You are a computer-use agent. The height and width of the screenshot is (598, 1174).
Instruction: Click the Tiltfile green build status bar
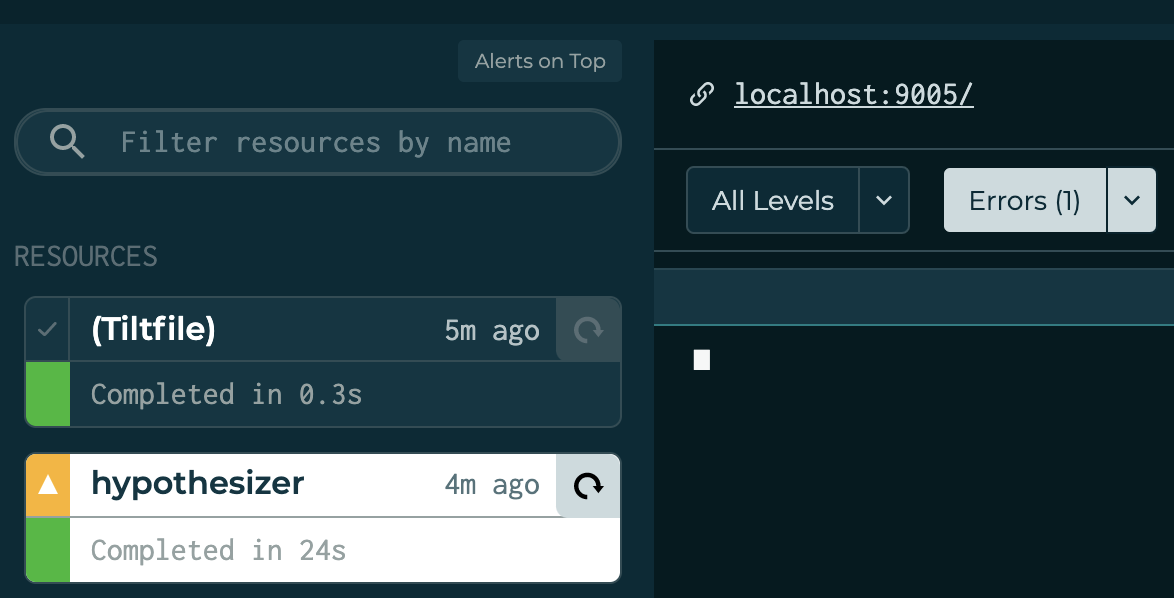coord(48,394)
